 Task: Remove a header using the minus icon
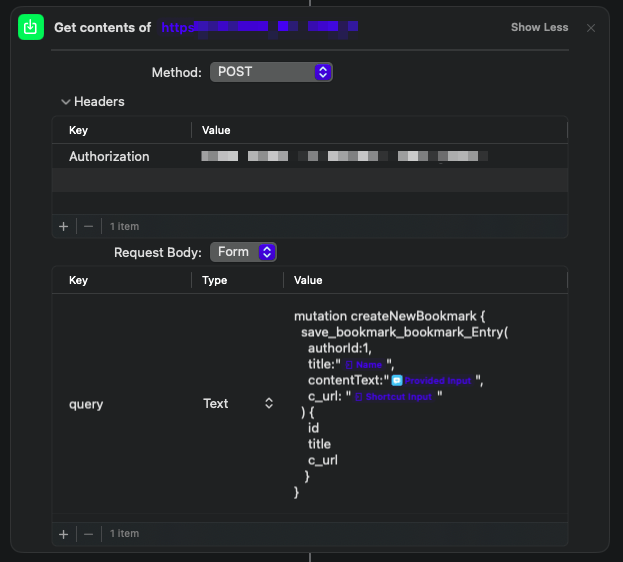(x=88, y=226)
